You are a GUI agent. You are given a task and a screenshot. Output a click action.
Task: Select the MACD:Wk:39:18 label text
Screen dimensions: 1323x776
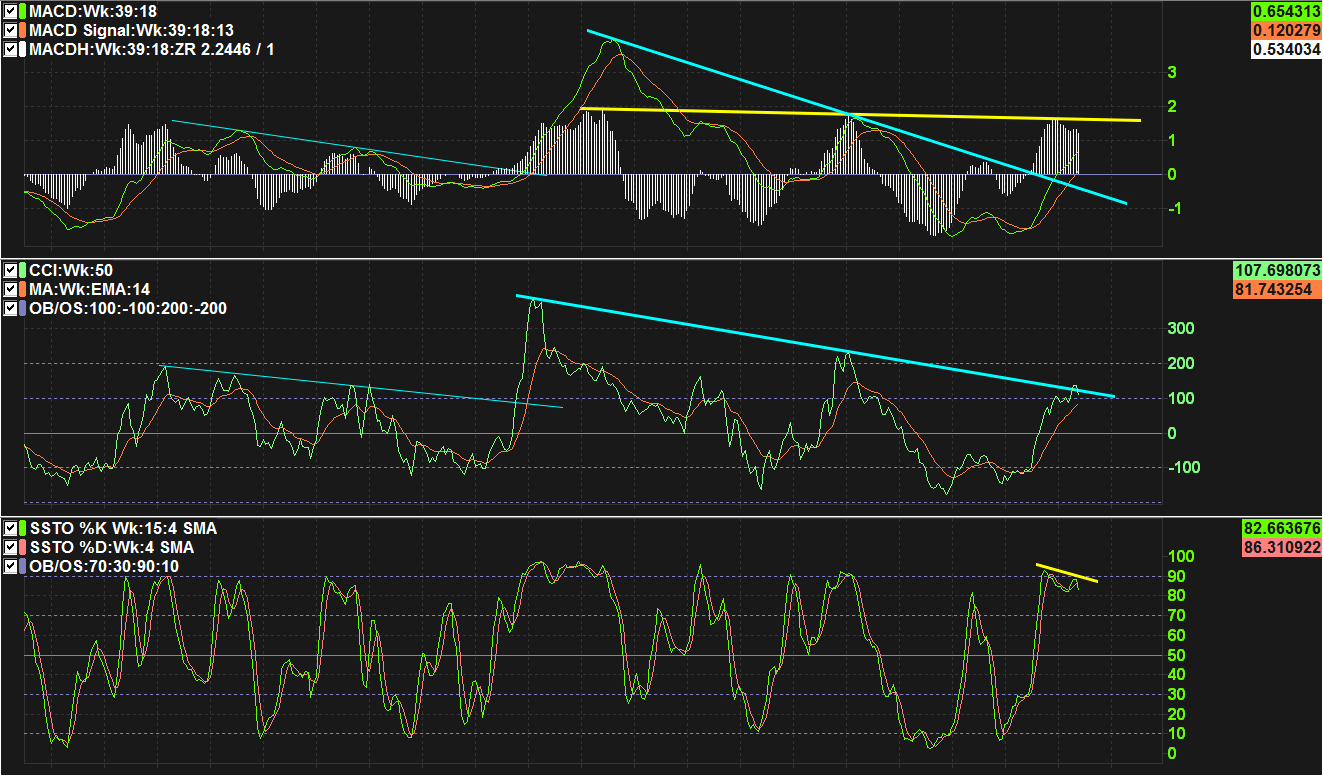93,11
